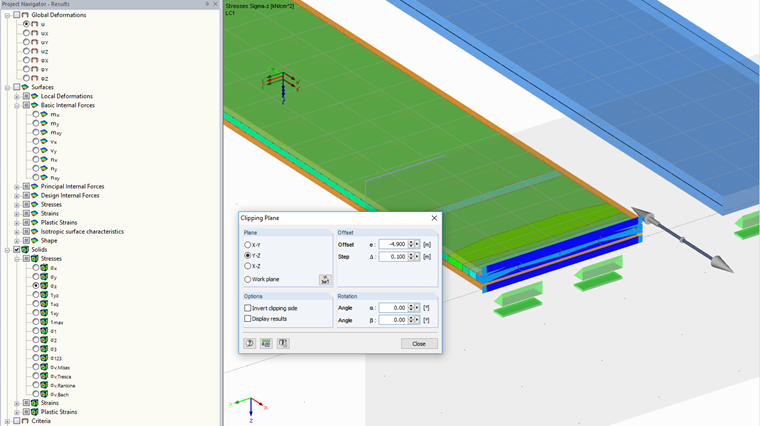This screenshot has height=426, width=760.
Task: Enable Display results checkbox
Action: tap(248, 319)
